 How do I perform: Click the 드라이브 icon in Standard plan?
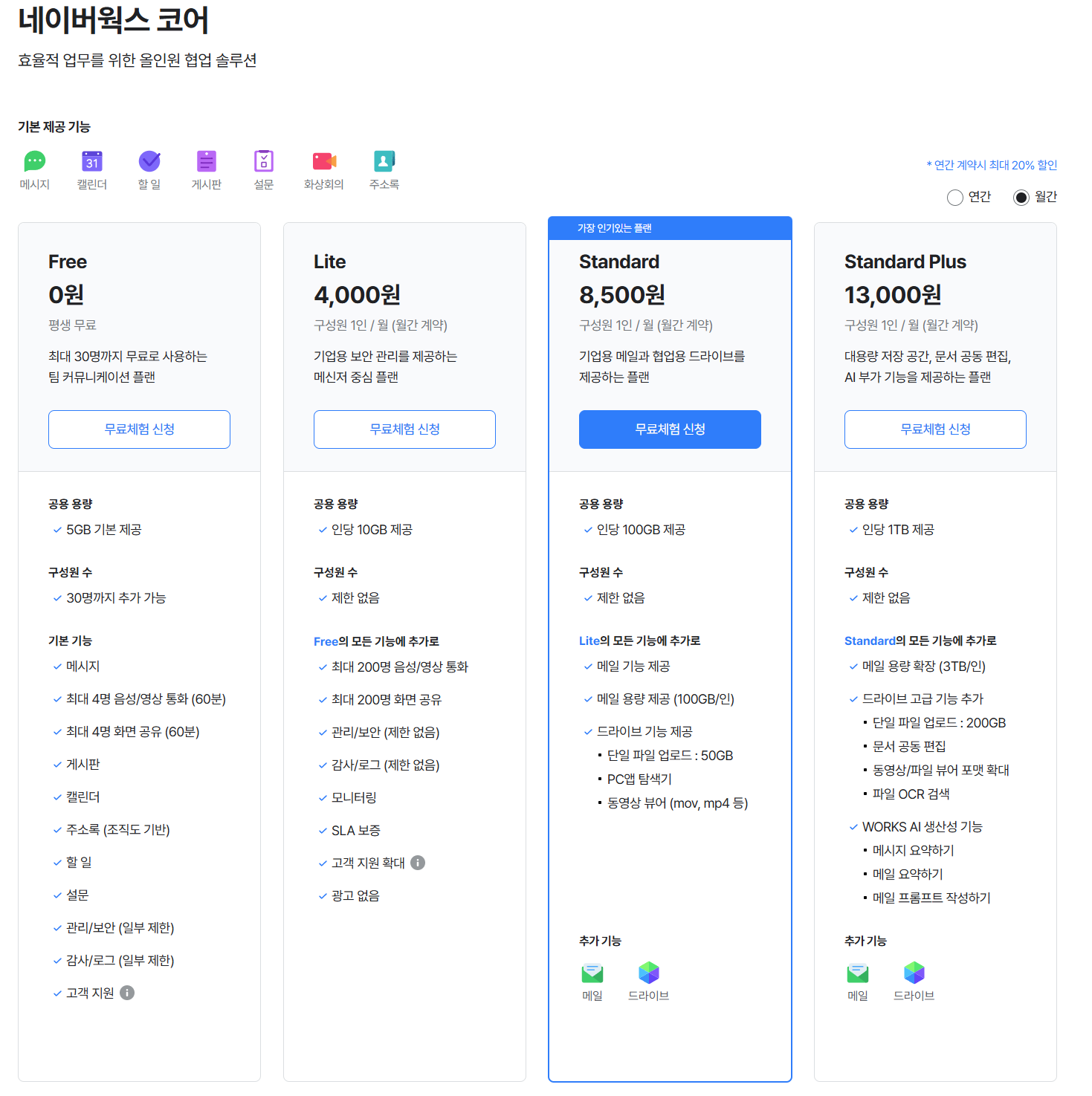point(649,973)
